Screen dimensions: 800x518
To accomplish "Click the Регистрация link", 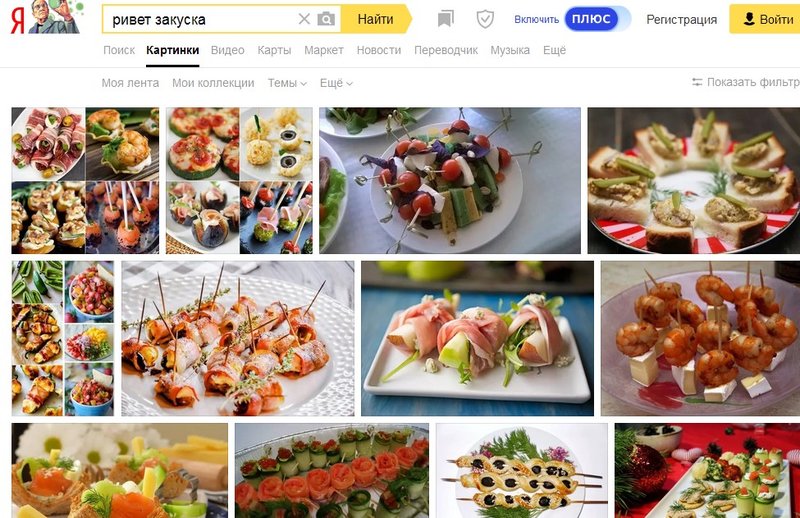I will pyautogui.click(x=681, y=19).
